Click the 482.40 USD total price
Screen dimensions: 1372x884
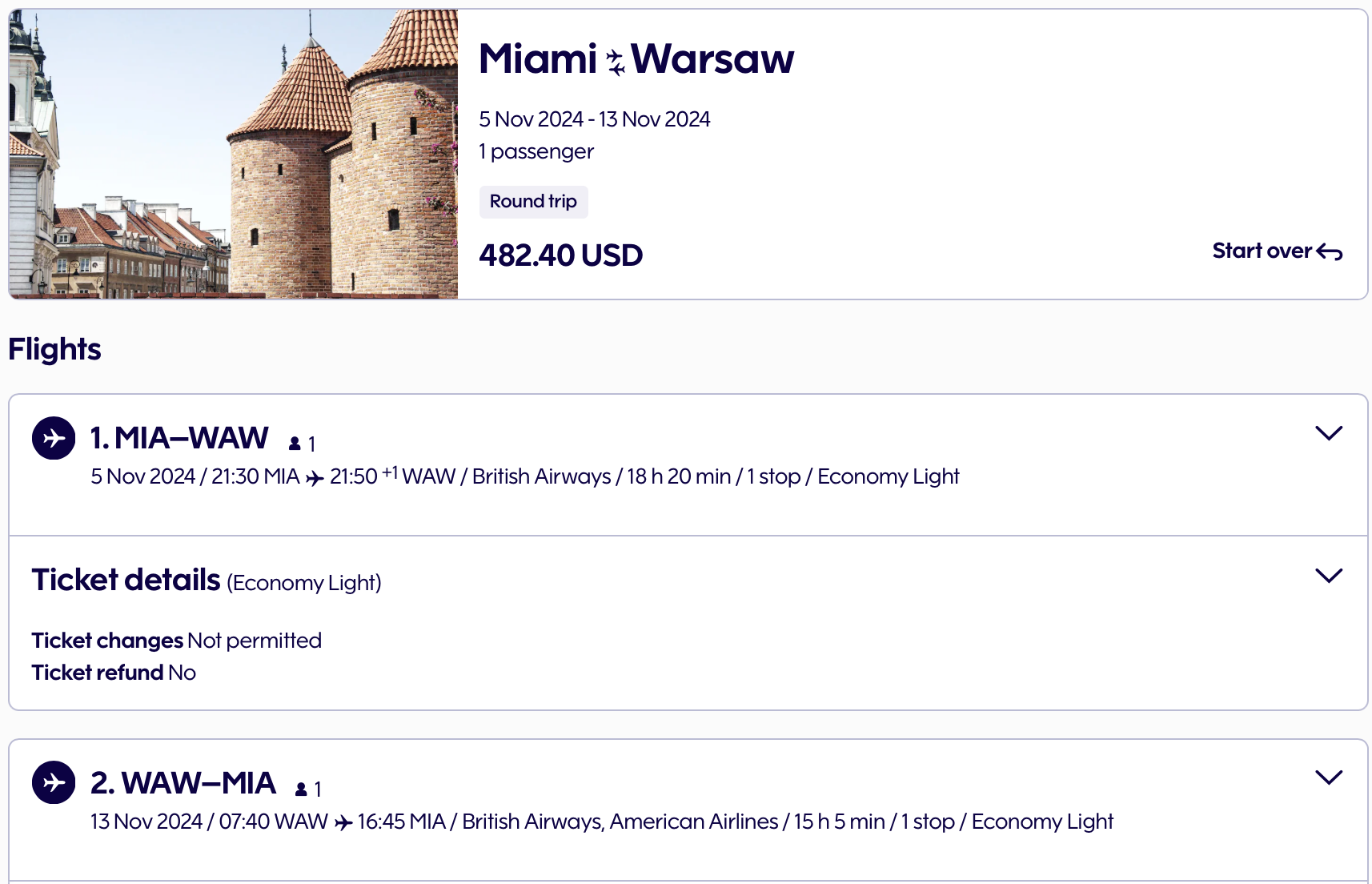560,256
